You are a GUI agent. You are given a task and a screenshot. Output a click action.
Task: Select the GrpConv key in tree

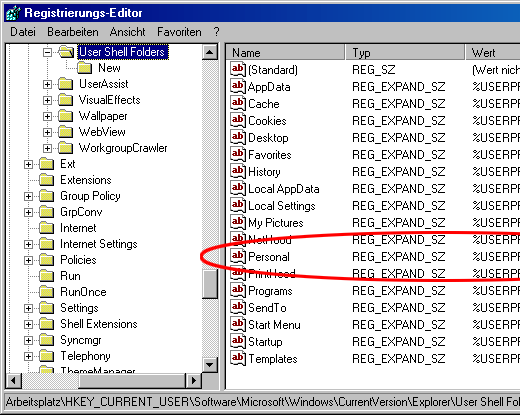[81, 212]
